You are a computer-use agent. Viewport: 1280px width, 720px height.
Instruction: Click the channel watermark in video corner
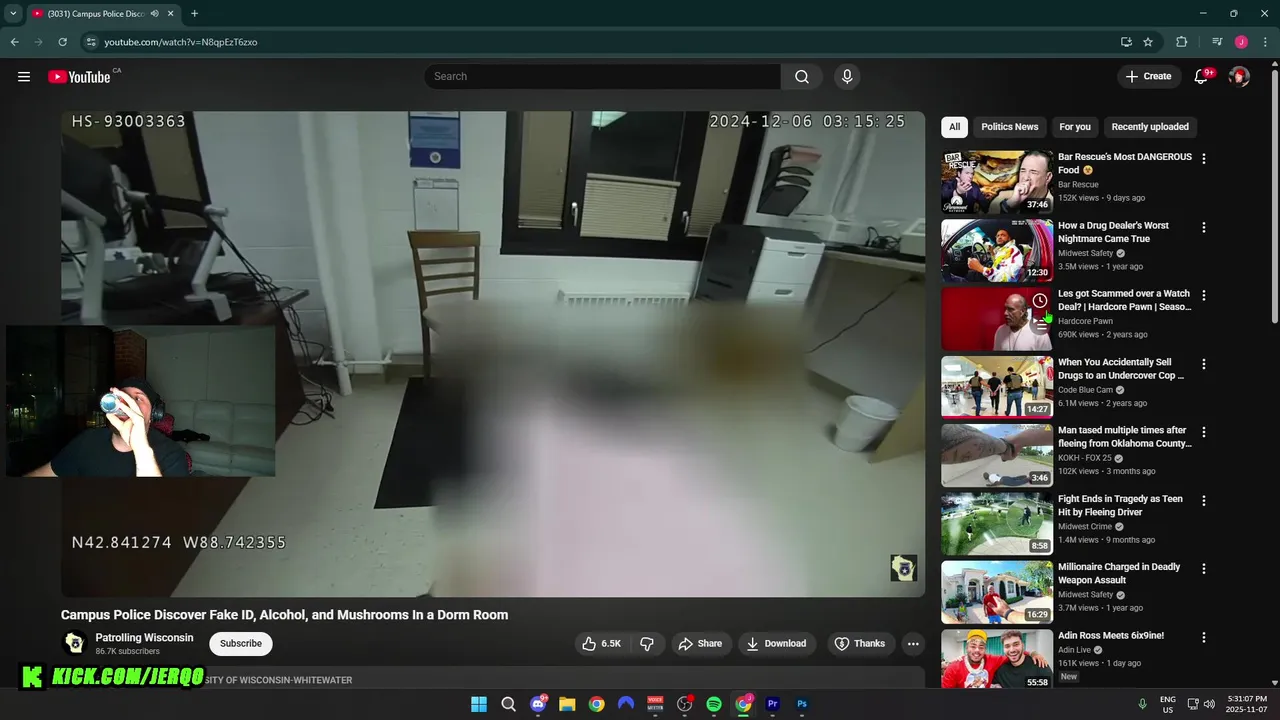pyautogui.click(x=904, y=568)
